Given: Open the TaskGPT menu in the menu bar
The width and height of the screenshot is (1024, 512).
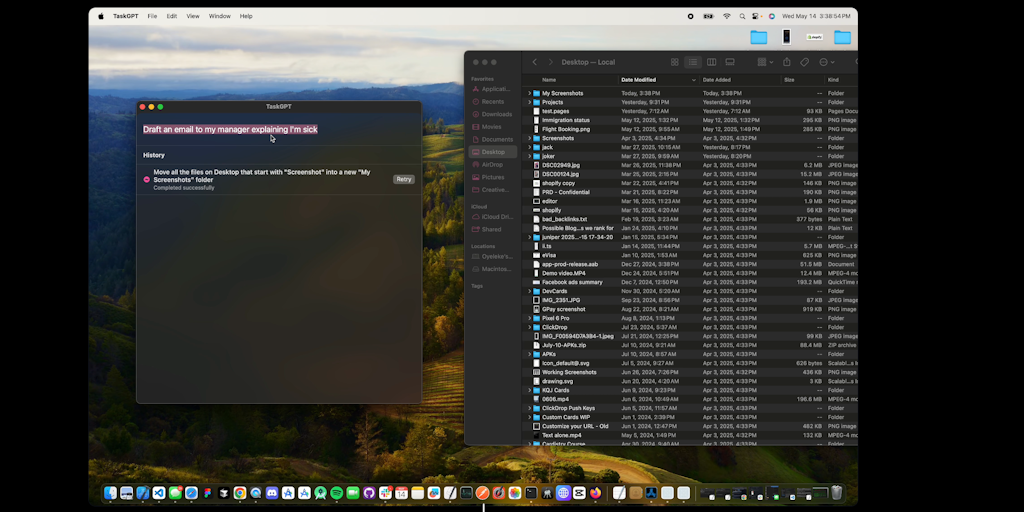Looking at the screenshot, I should point(125,16).
